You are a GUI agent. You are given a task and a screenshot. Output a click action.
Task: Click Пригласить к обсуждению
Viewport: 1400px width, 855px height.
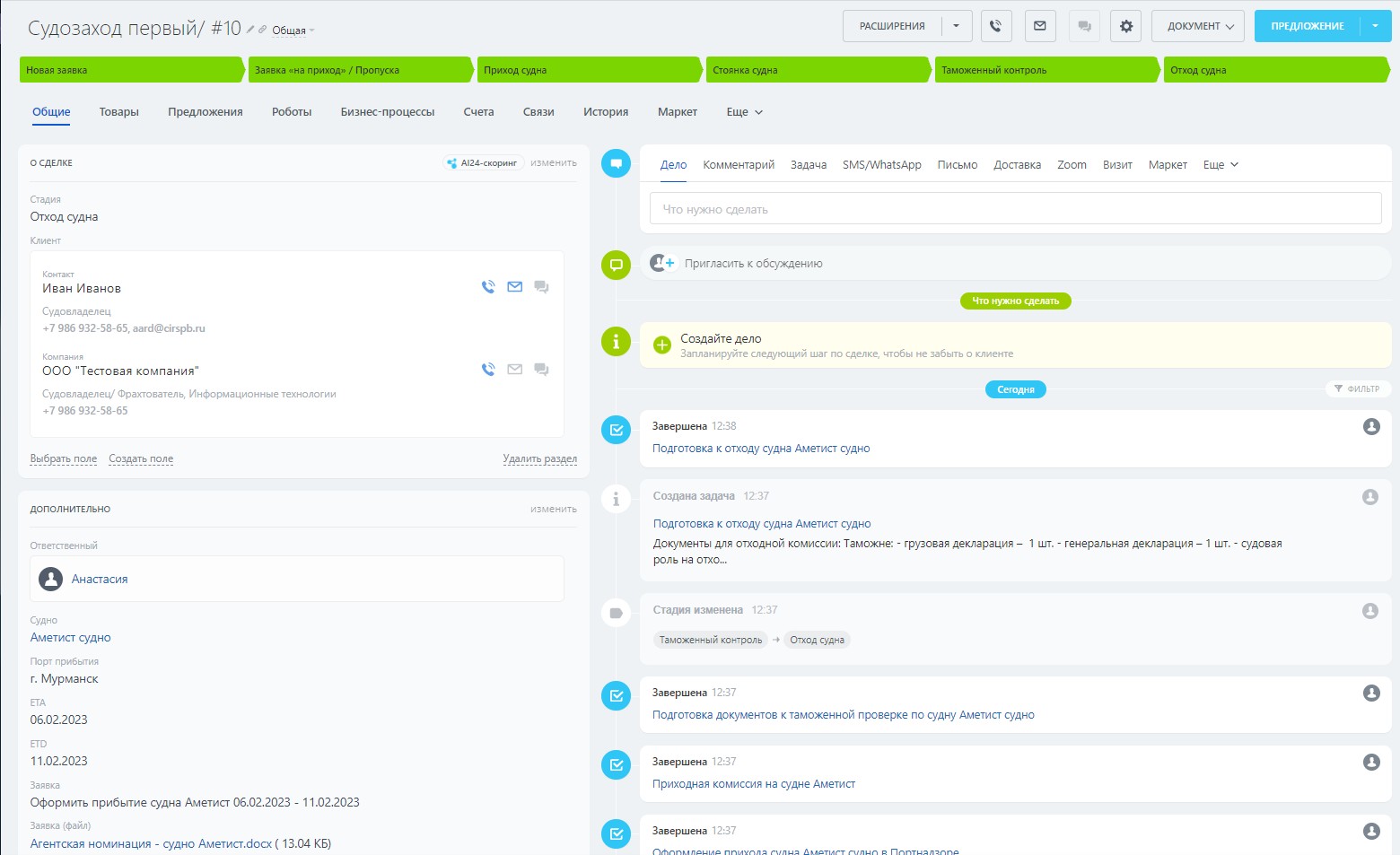tap(754, 264)
